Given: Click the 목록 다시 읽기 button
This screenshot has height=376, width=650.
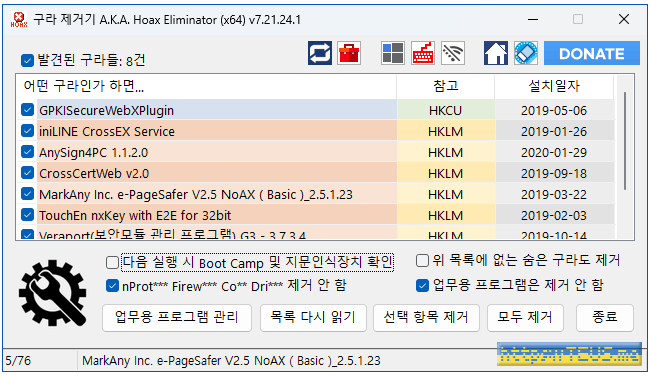Looking at the screenshot, I should point(313,318).
